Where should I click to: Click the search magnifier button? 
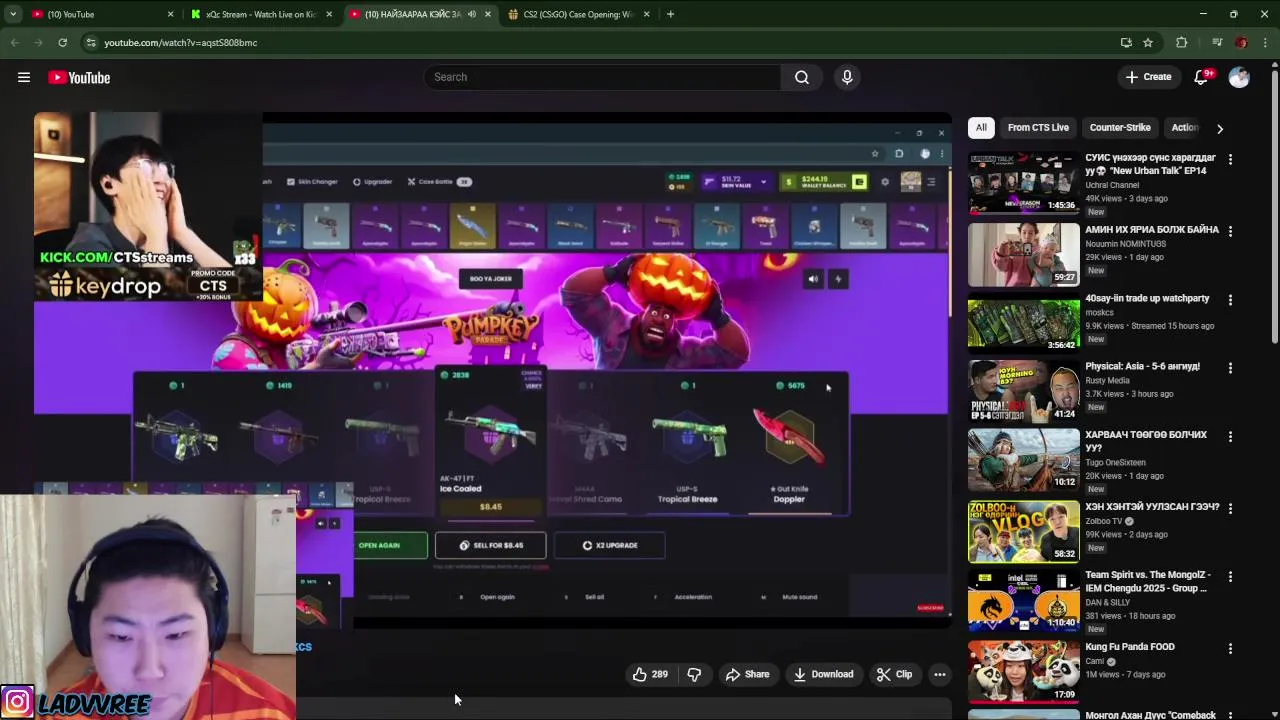(801, 77)
